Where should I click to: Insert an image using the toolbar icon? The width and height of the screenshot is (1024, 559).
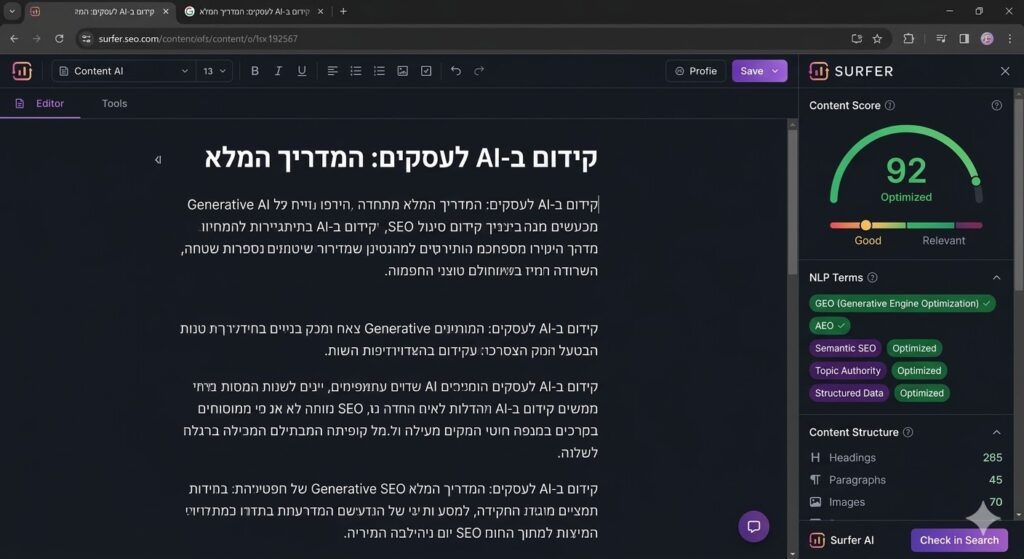(402, 71)
